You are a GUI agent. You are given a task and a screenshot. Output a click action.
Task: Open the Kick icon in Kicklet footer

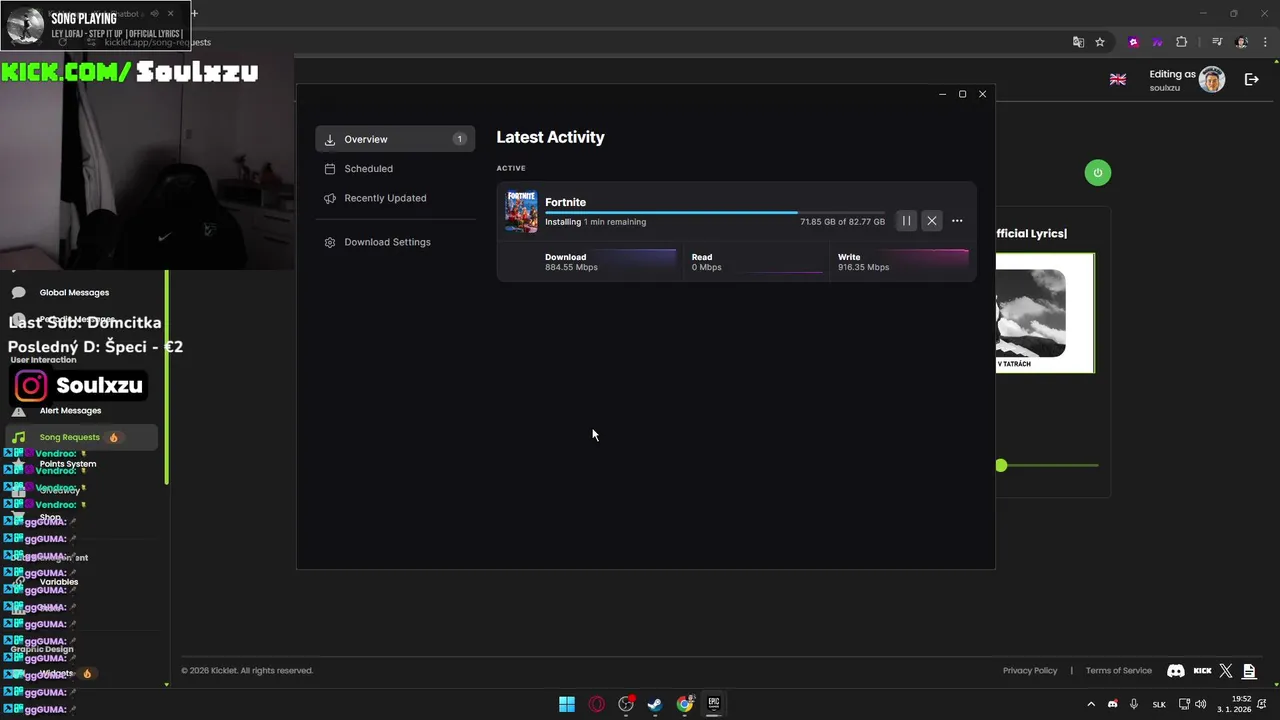1202,671
